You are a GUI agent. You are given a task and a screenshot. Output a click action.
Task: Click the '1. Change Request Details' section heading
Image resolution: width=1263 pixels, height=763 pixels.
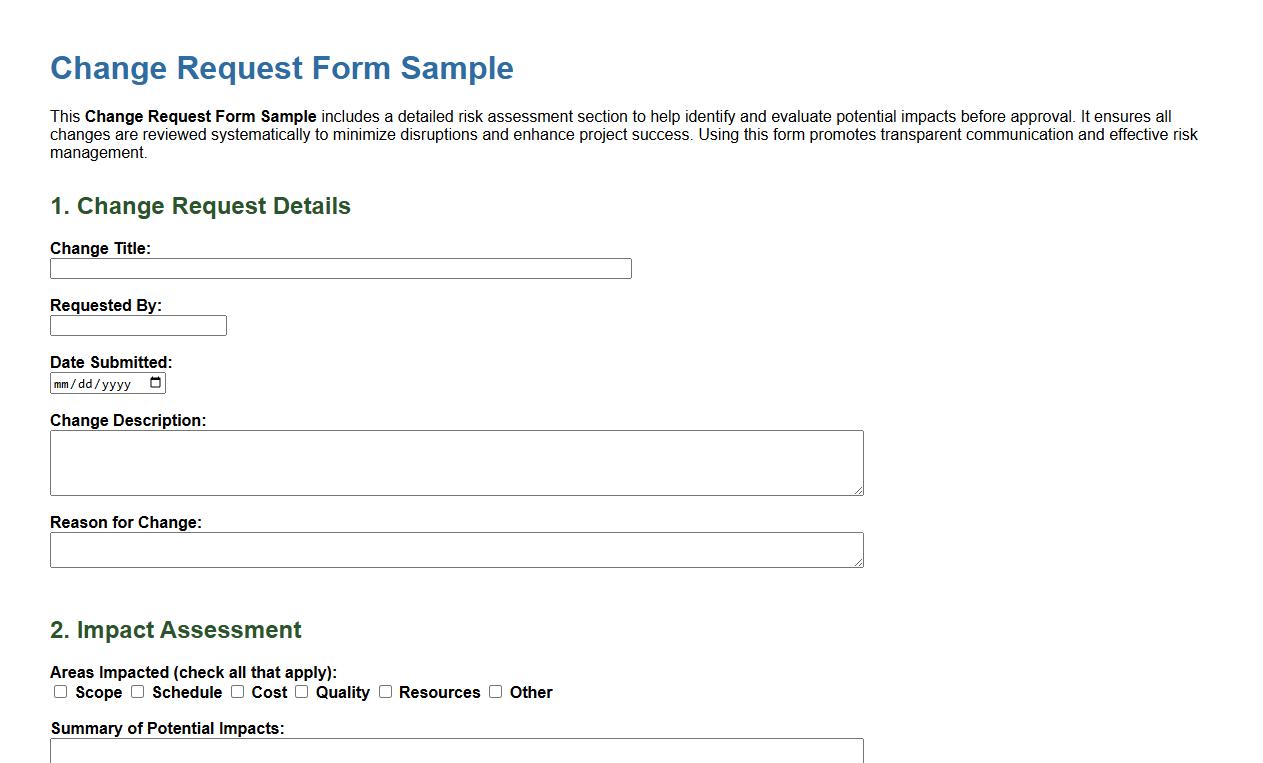(200, 206)
